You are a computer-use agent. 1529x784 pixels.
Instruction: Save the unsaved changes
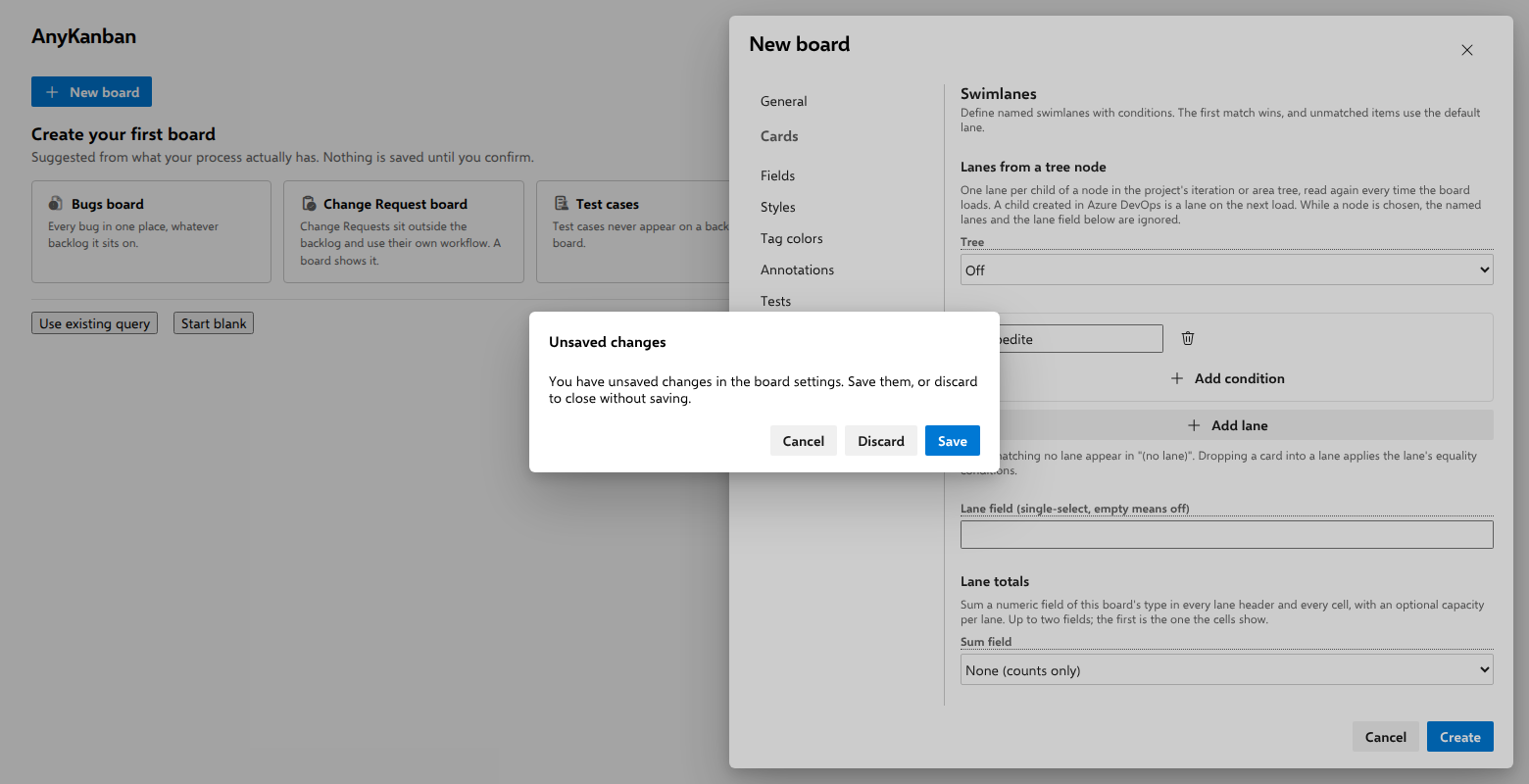coord(953,441)
